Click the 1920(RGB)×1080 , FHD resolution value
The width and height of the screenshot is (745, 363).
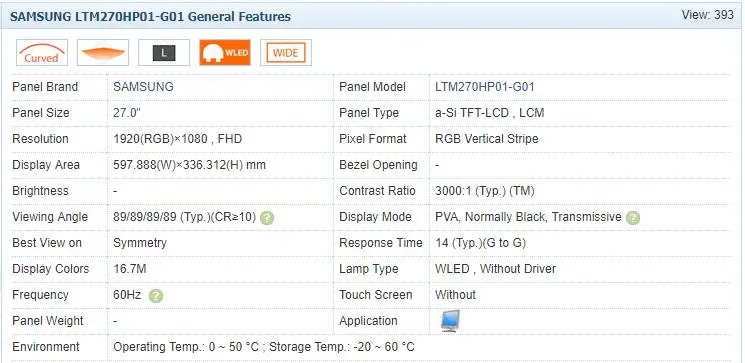pyautogui.click(x=178, y=139)
